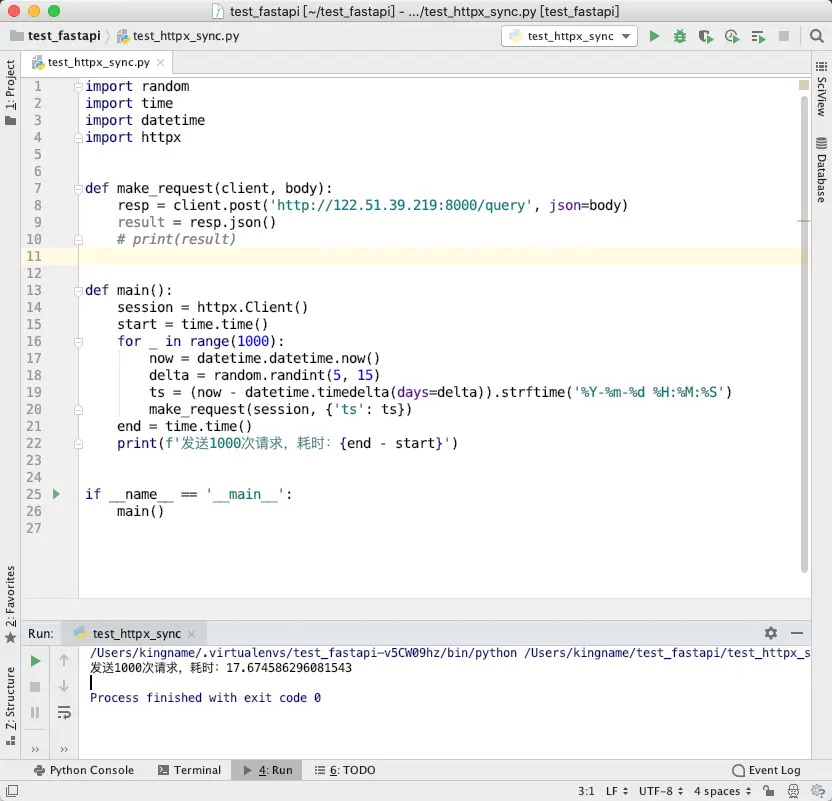Screen dimensions: 832x801
Task: Open the Terminal tool window
Action: point(189,770)
